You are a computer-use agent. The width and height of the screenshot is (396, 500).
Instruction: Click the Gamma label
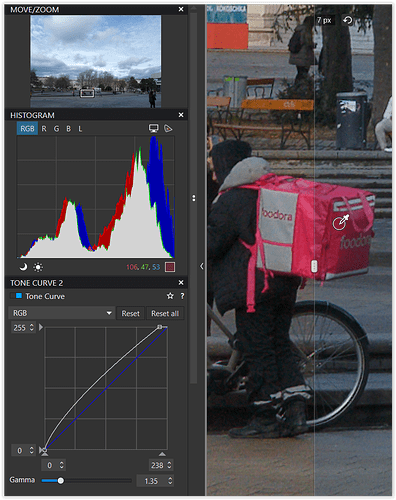point(22,480)
